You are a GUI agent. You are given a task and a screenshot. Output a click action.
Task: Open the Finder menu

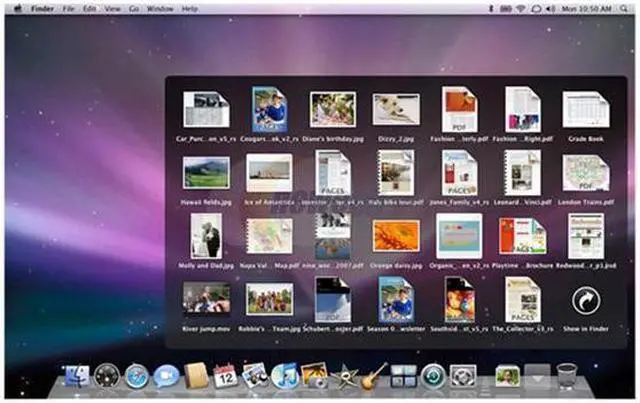click(42, 9)
